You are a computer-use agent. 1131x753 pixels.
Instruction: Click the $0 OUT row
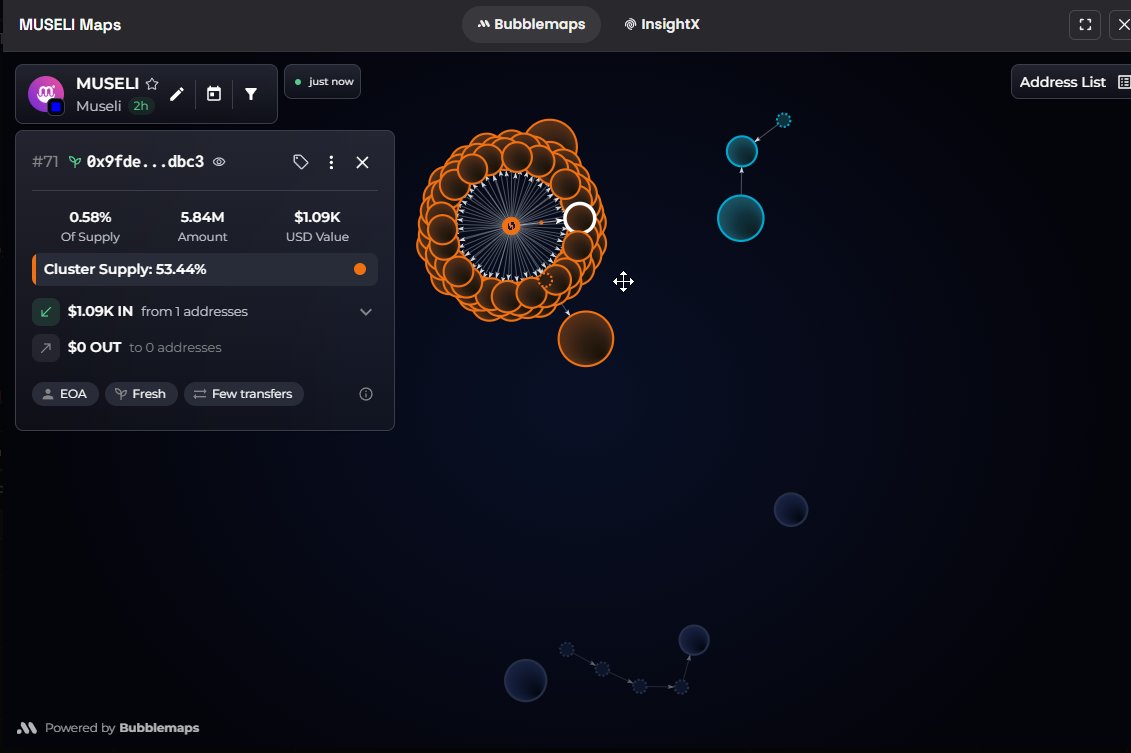[205, 348]
